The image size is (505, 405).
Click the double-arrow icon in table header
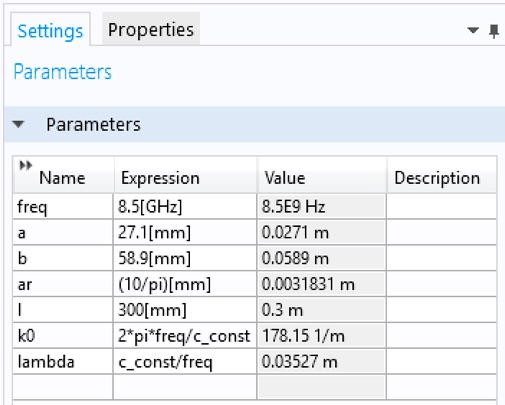coord(26,165)
